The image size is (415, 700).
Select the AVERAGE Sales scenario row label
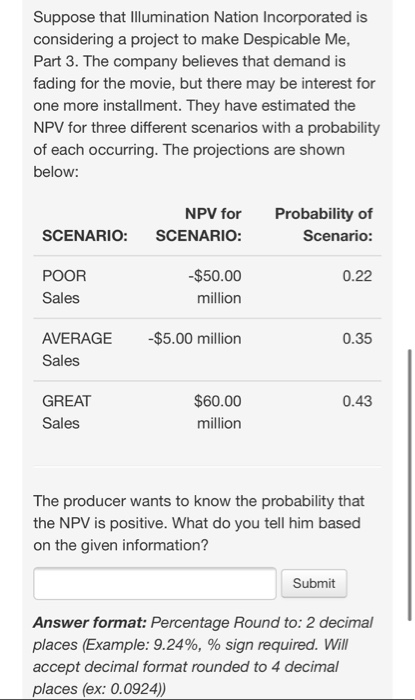coord(77,349)
